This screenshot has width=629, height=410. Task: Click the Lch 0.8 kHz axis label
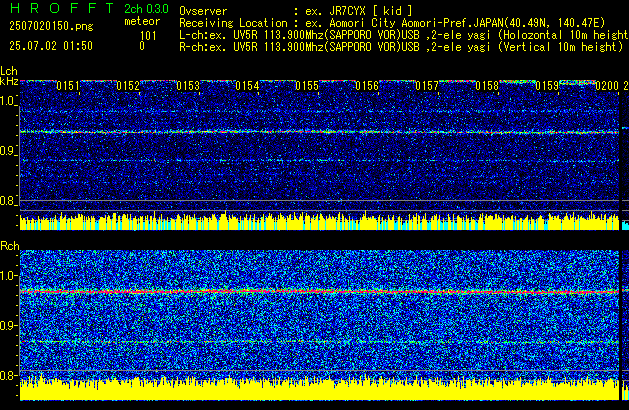(x=8, y=201)
